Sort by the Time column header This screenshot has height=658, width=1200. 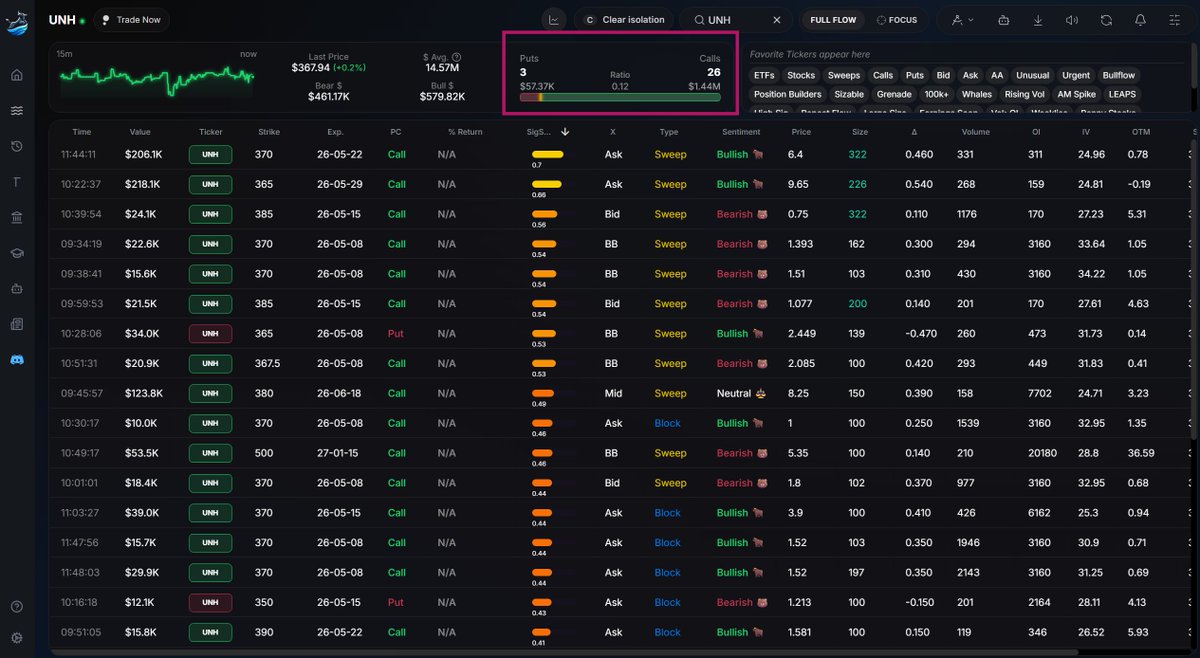[82, 132]
